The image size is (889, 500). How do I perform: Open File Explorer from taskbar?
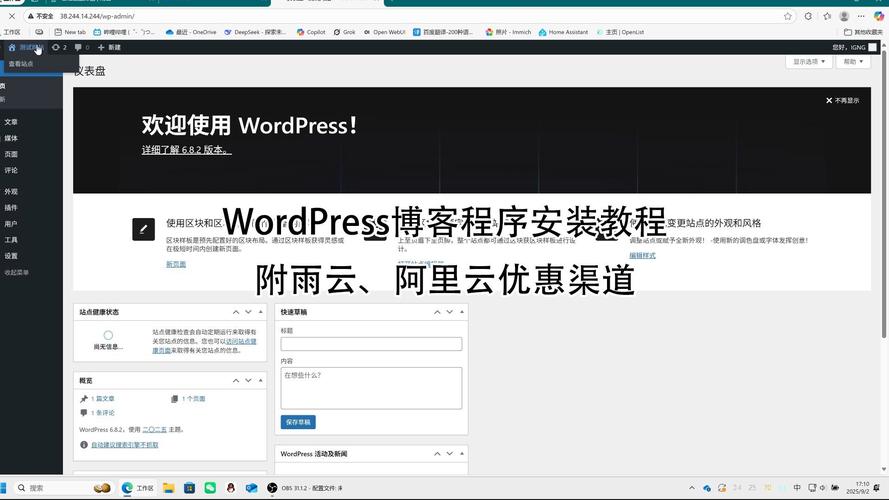(168, 488)
